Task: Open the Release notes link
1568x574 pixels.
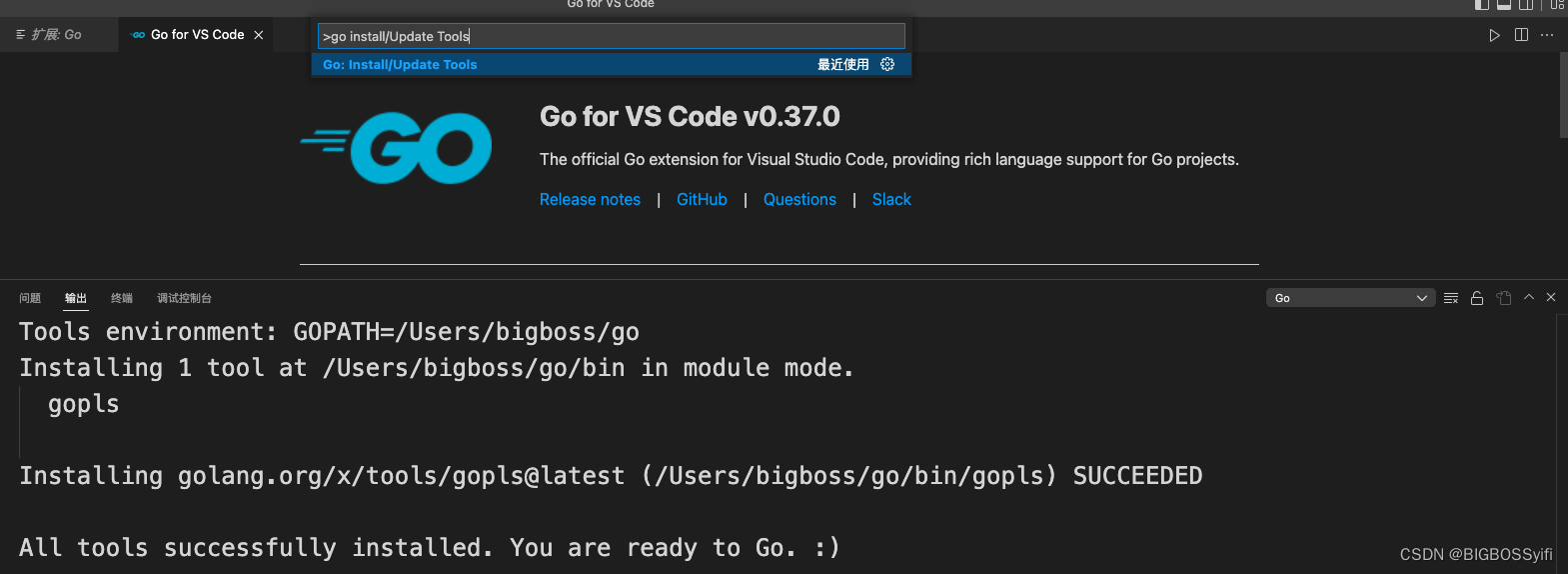Action: [x=590, y=199]
